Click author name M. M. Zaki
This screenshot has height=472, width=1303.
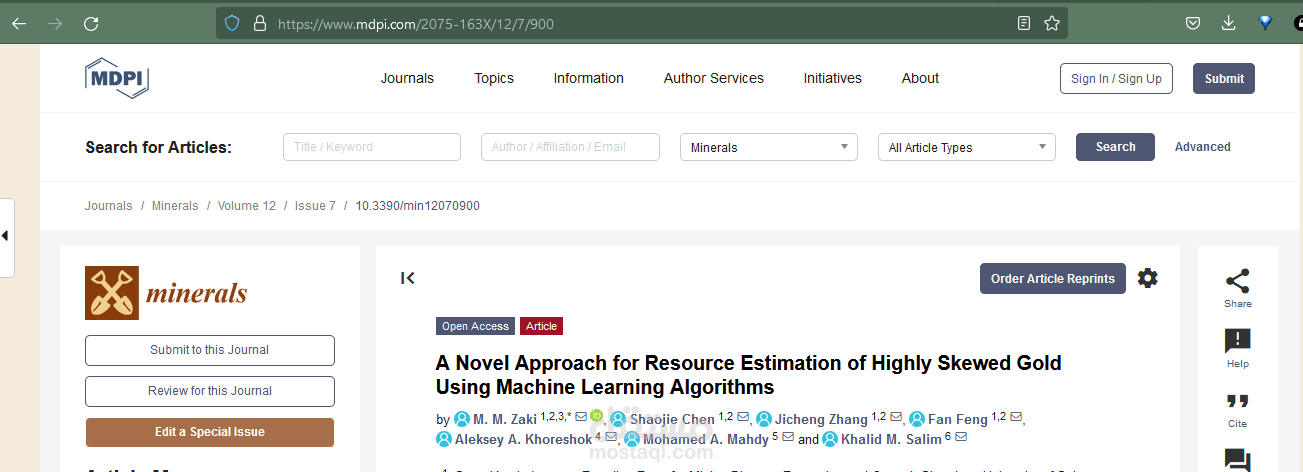click(x=505, y=419)
